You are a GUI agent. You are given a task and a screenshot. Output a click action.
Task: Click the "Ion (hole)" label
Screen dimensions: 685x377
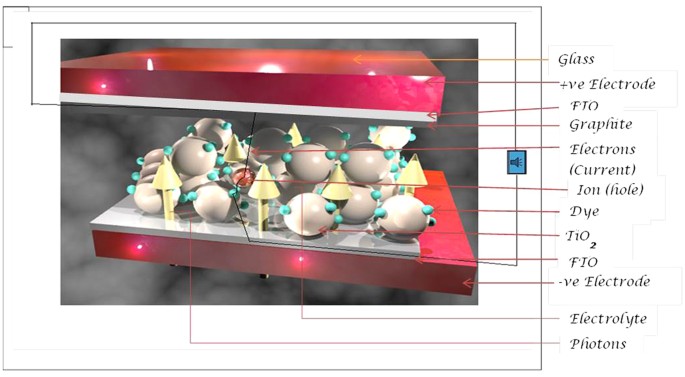click(610, 190)
